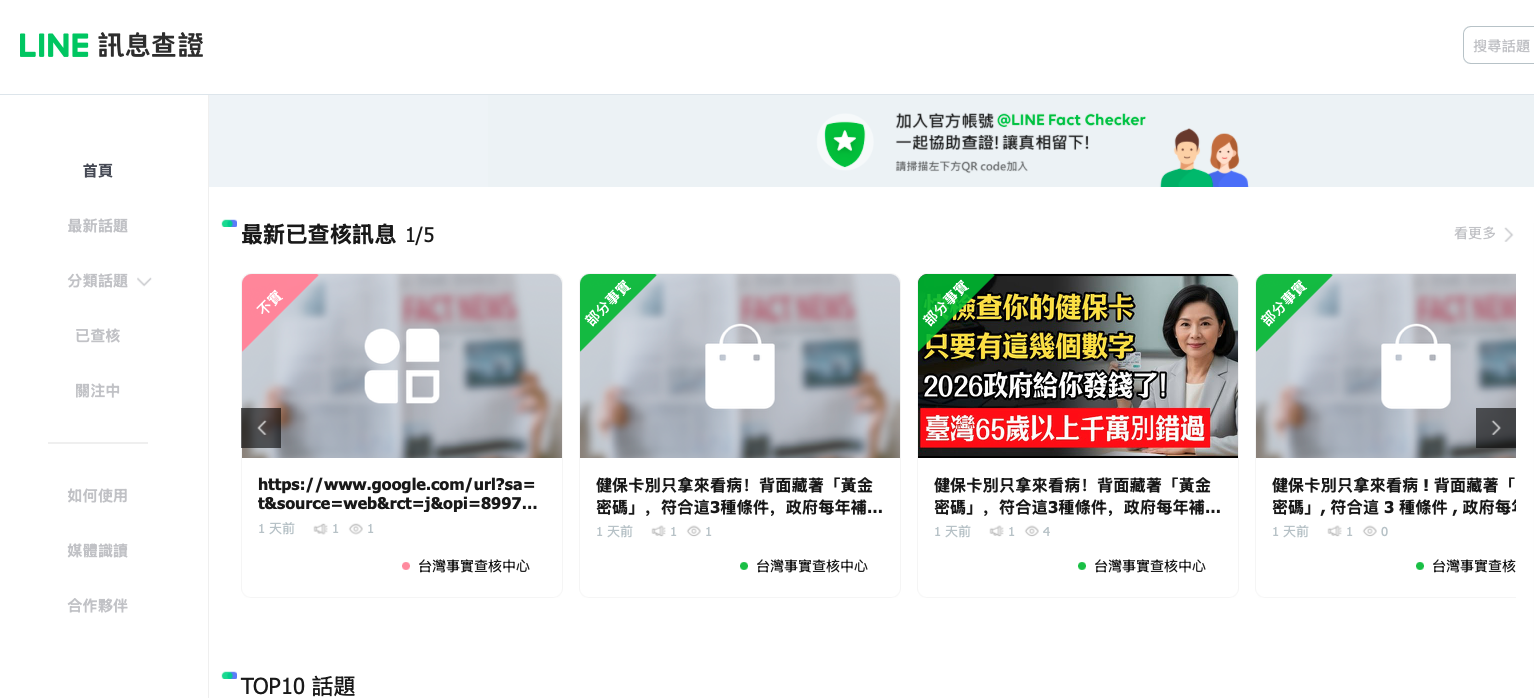Click the 不實 ribbon on first card
This screenshot has width=1534, height=698.
270,302
